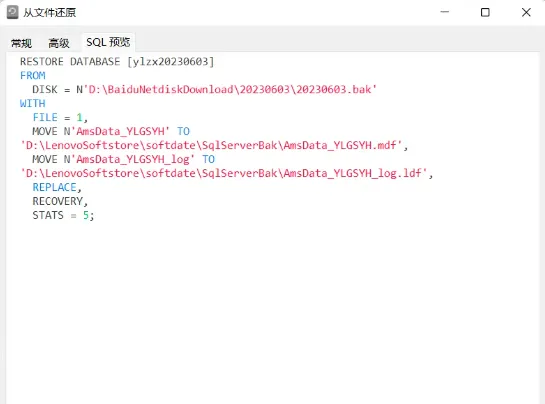Click the AmsData_YLGSYH_log.ldf path text

tap(225, 173)
